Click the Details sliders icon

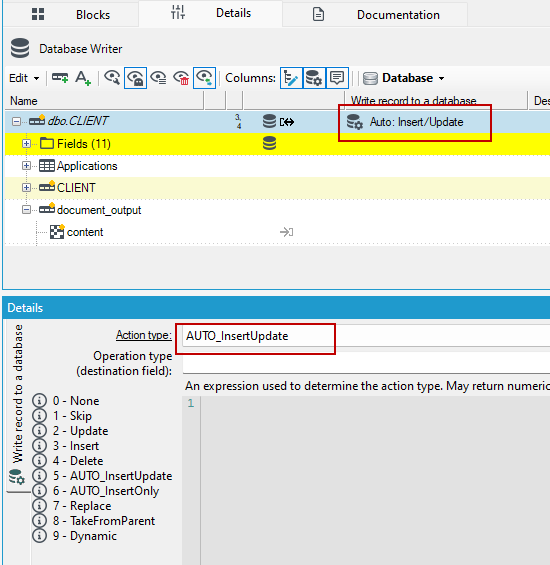[178, 12]
